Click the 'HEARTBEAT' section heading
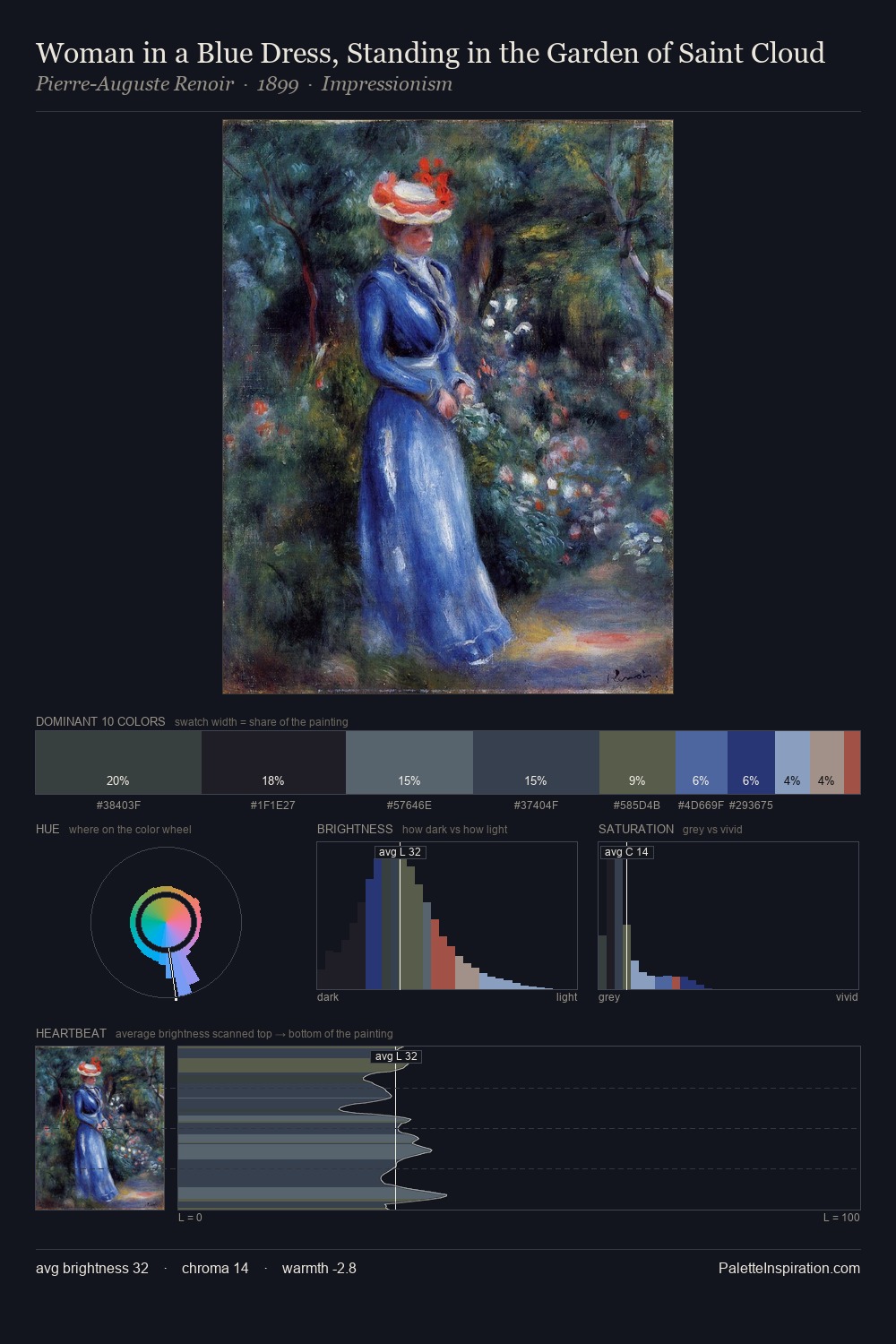Image resolution: width=896 pixels, height=1344 pixels. [x=71, y=1033]
